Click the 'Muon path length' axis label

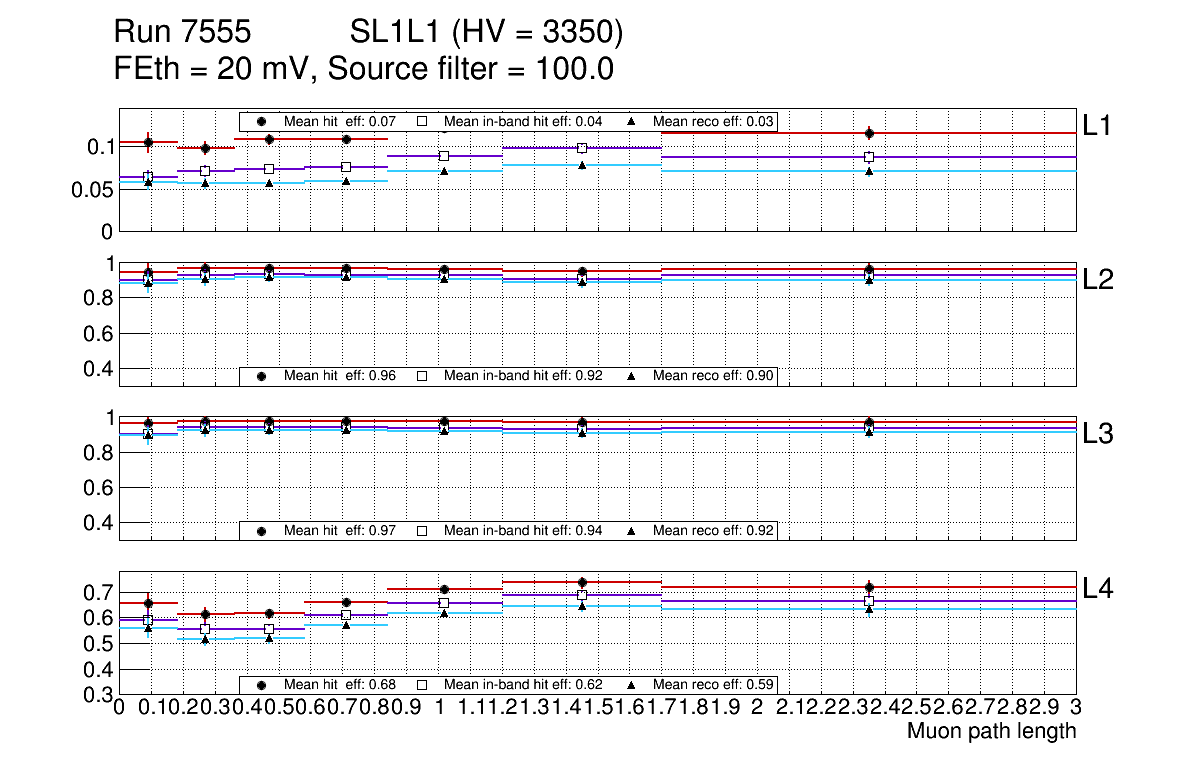click(991, 731)
